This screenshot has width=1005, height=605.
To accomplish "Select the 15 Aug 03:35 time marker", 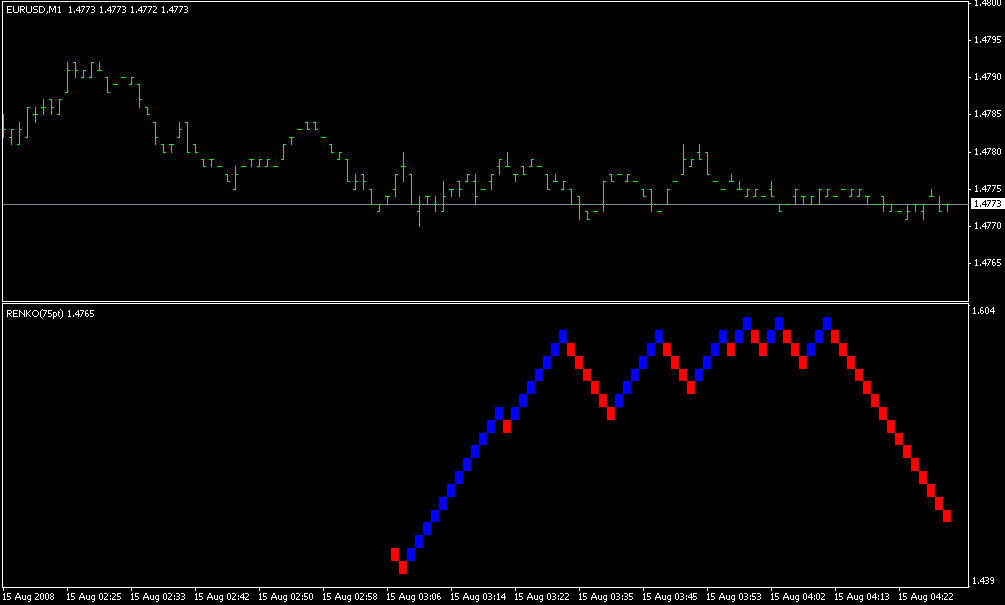I will pyautogui.click(x=606, y=597).
